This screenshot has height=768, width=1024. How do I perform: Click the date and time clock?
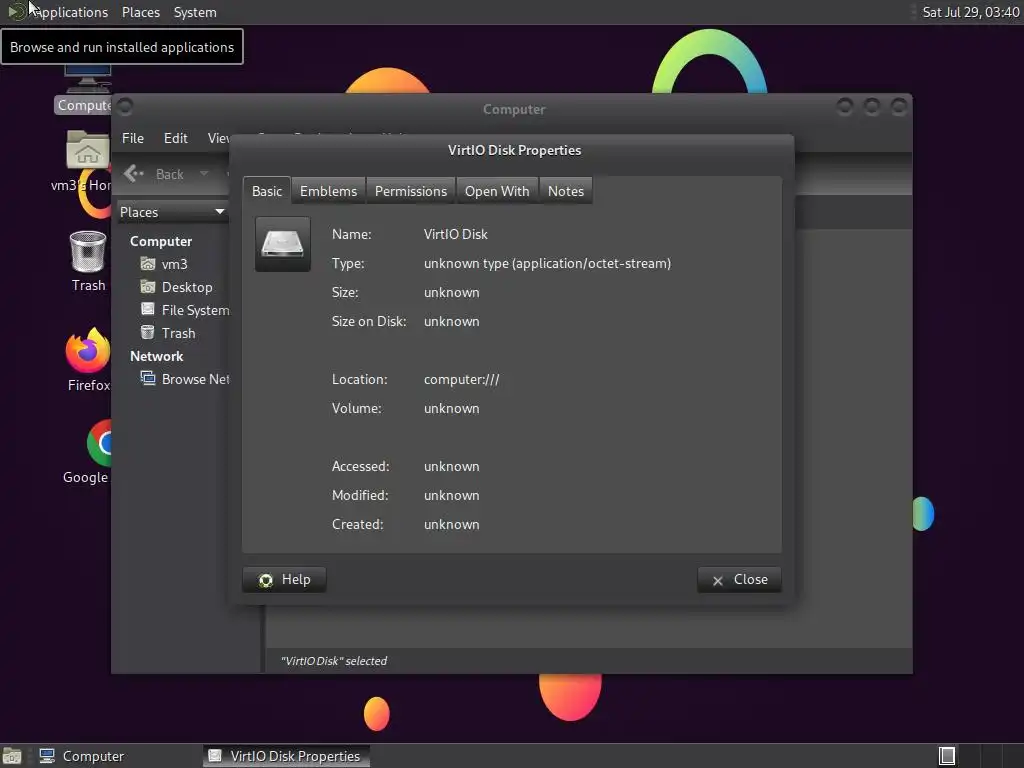click(970, 12)
